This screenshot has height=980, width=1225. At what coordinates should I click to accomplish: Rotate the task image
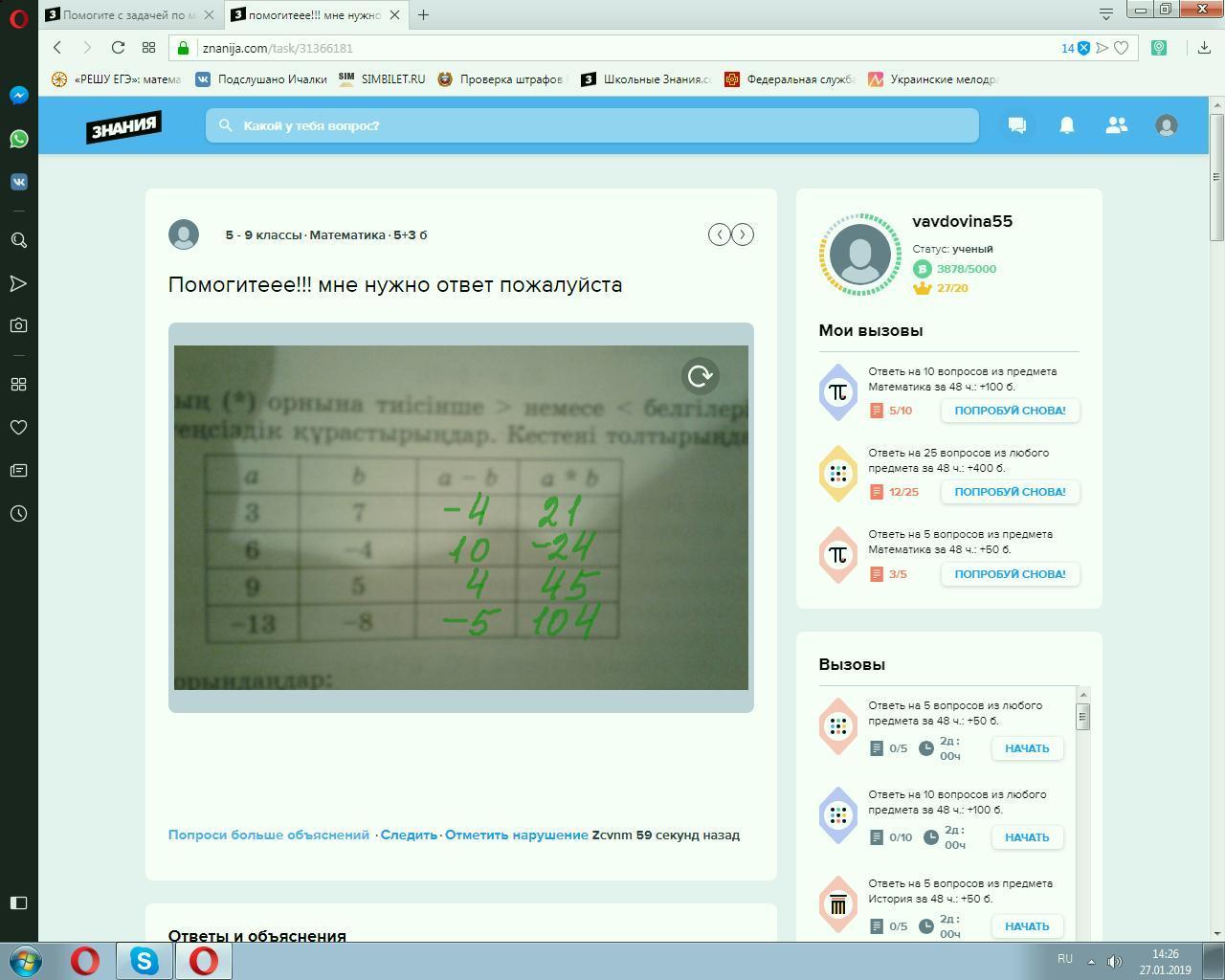[x=700, y=376]
